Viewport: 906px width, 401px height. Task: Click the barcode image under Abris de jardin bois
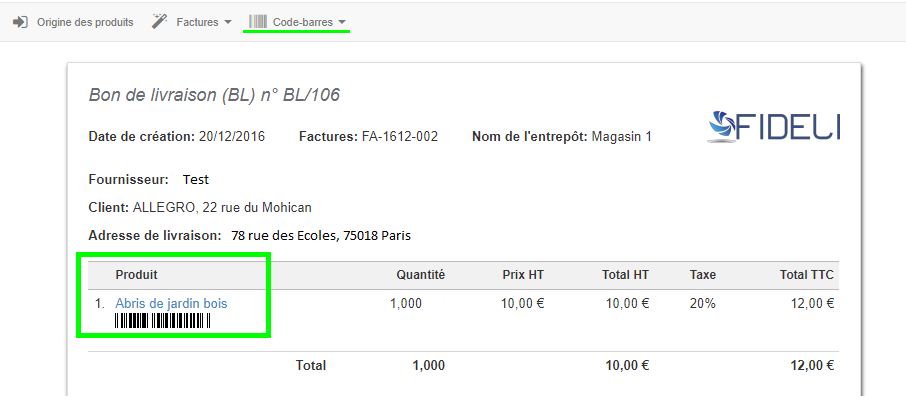tap(163, 321)
